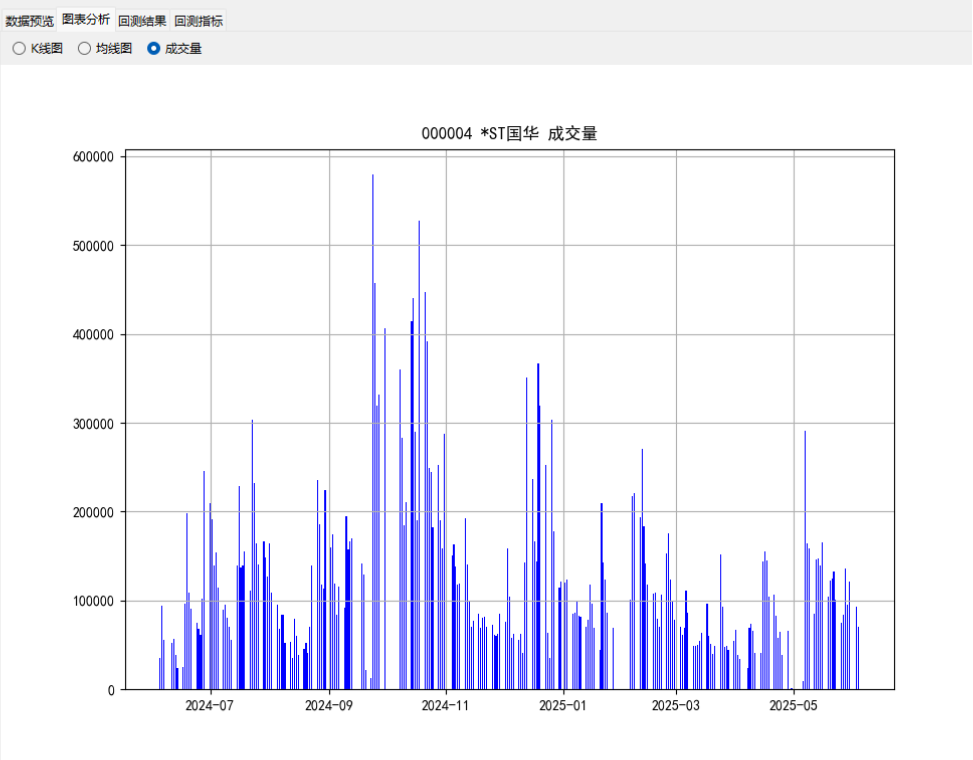Switch to the 数据预览 tab
The height and width of the screenshot is (760, 973).
(x=29, y=21)
